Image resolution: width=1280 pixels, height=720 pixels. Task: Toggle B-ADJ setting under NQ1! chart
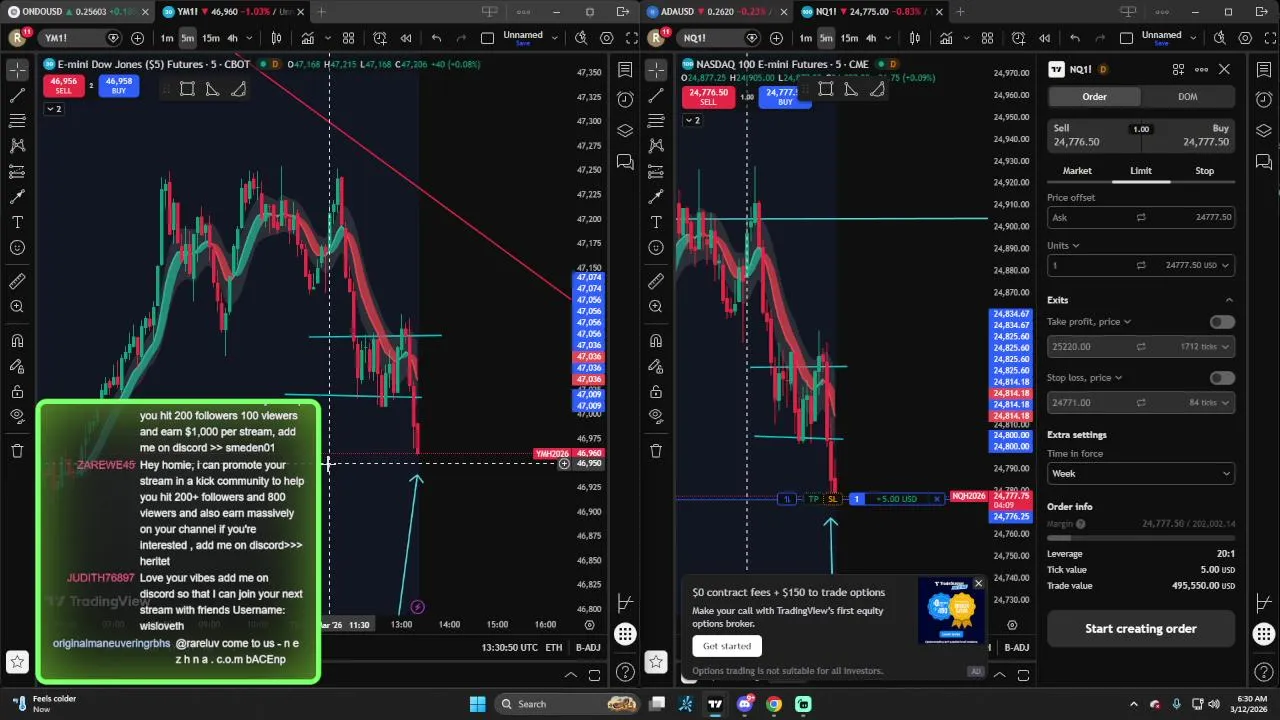click(1016, 648)
